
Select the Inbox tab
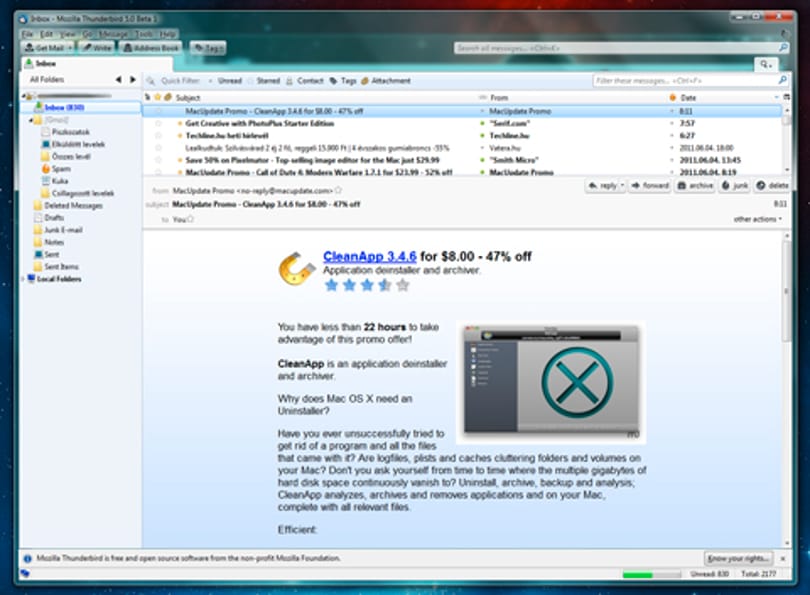coord(97,64)
